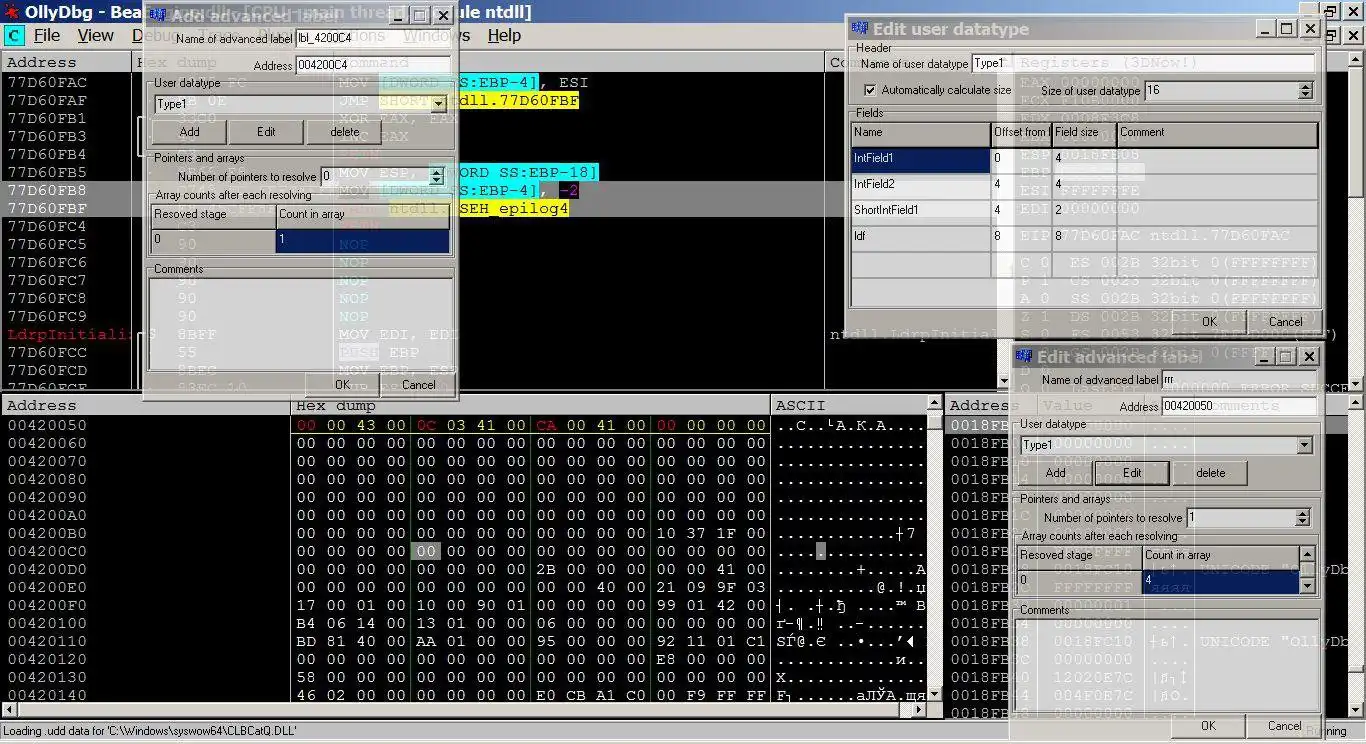Viewport: 1366px width, 744px height.
Task: Click Hex dump column header in dump pane
Action: click(531, 405)
